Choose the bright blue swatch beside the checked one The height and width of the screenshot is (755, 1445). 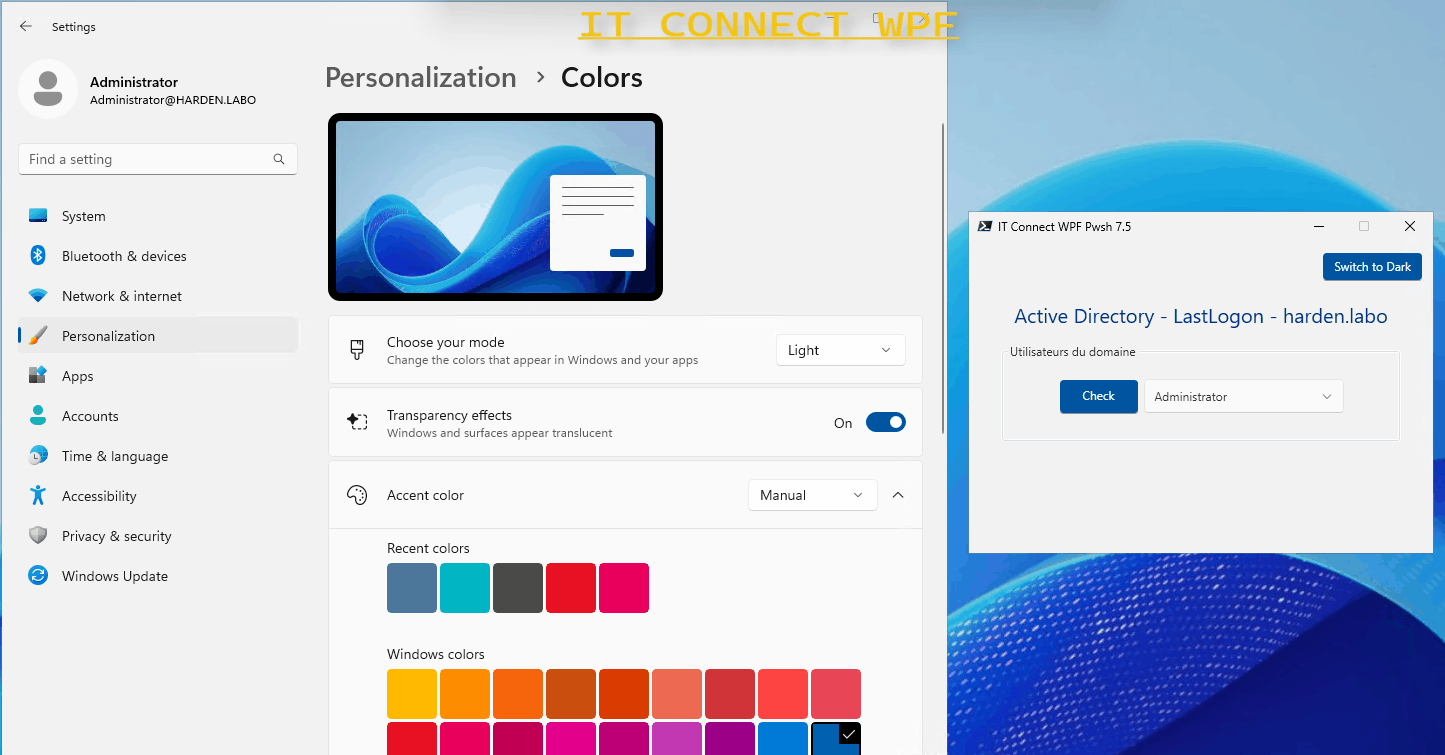[x=783, y=739]
